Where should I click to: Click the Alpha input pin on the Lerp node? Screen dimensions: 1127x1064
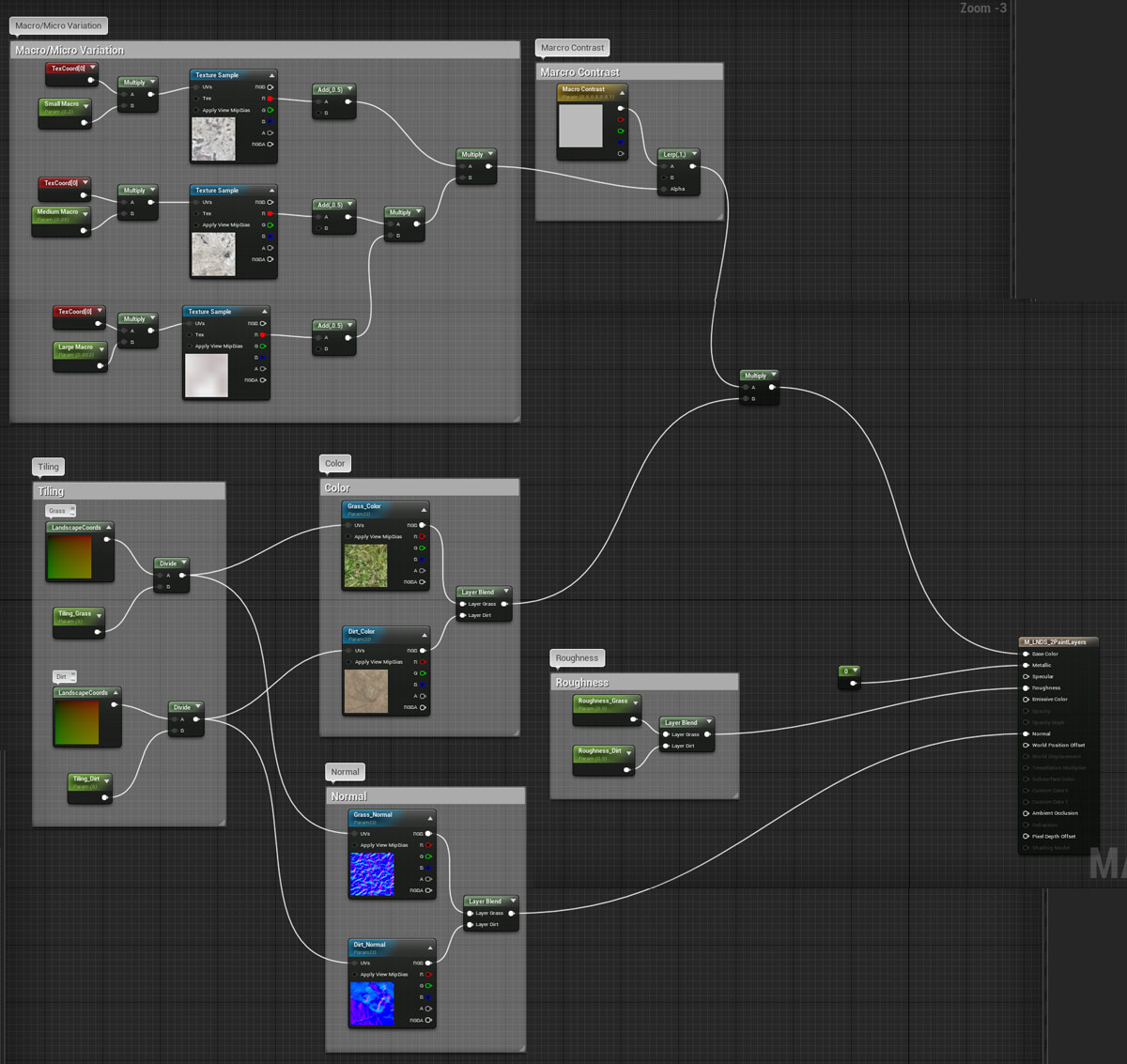point(664,189)
